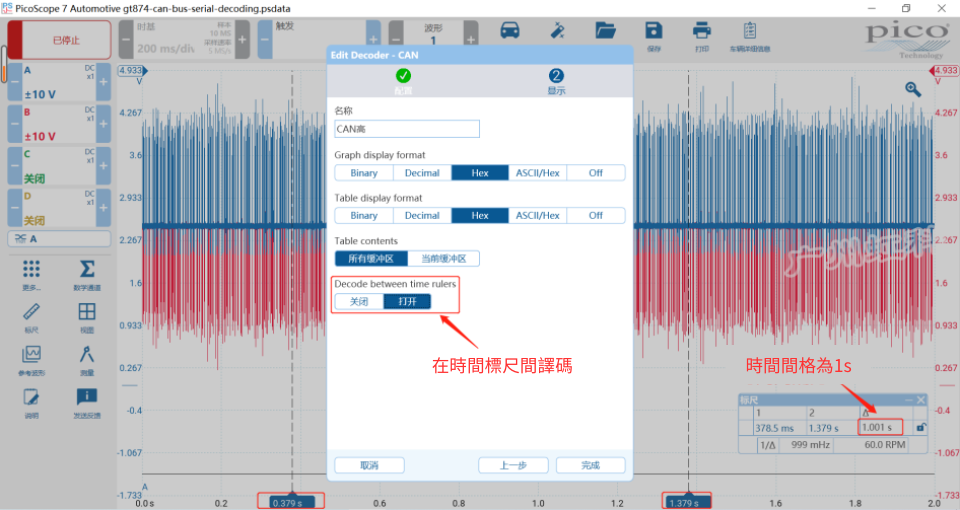Viewport: 960px width, 510px height.
Task: Decrease channel B range with minus
Action: (15, 124)
